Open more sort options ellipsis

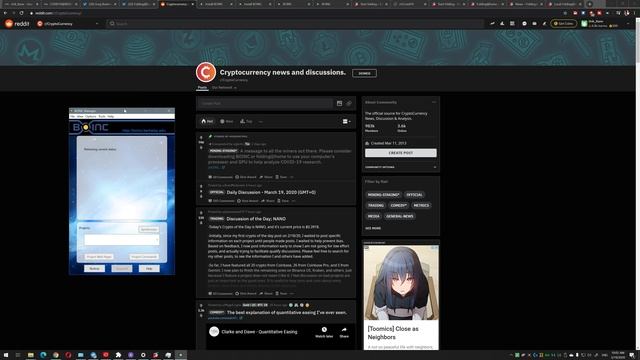[x=260, y=121]
